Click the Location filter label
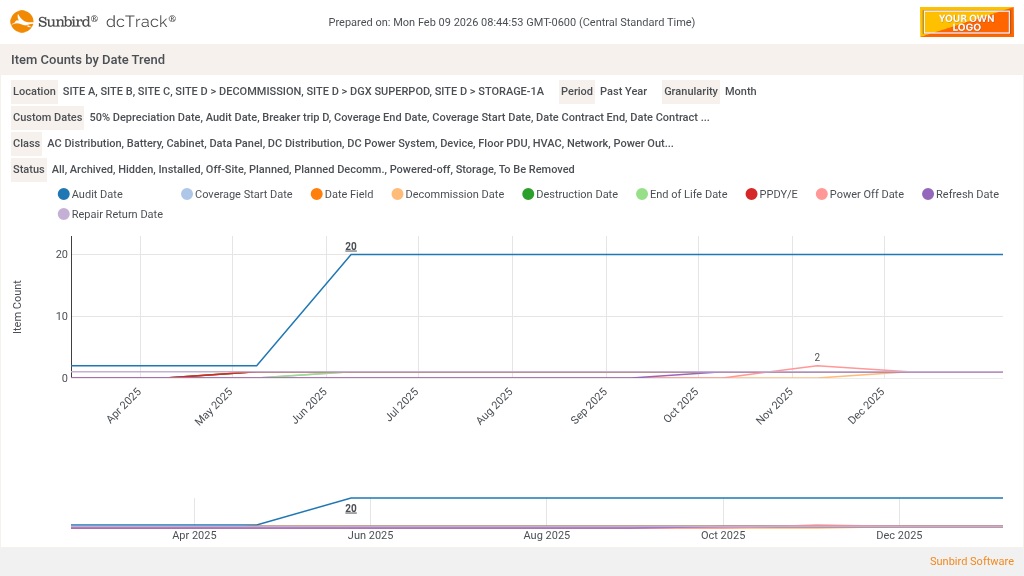This screenshot has width=1024, height=576. tap(34, 91)
